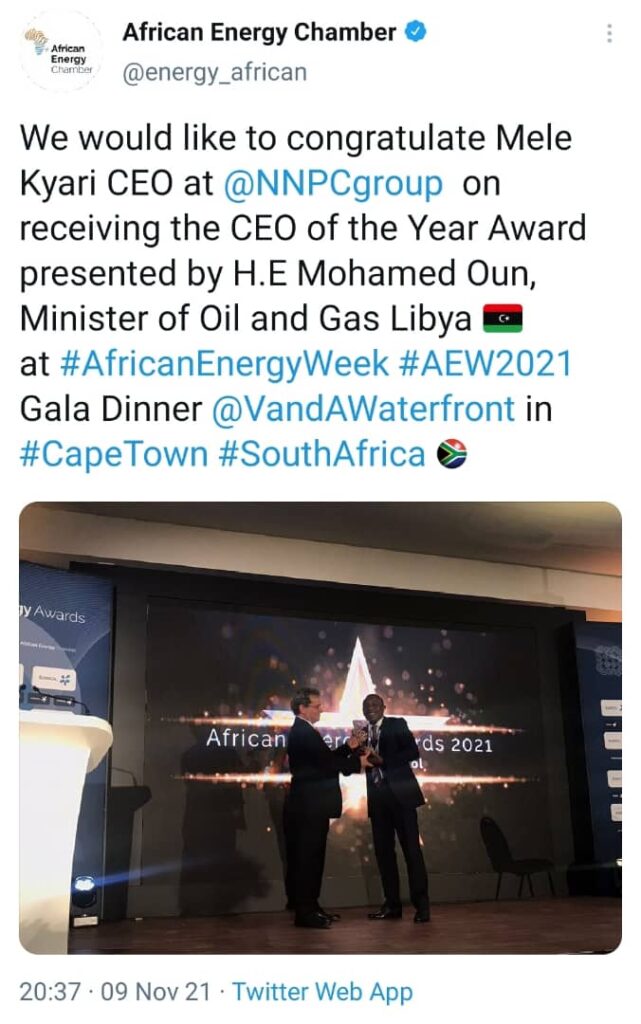
Task: Open the #CapeTown hashtag
Action: 114,455
